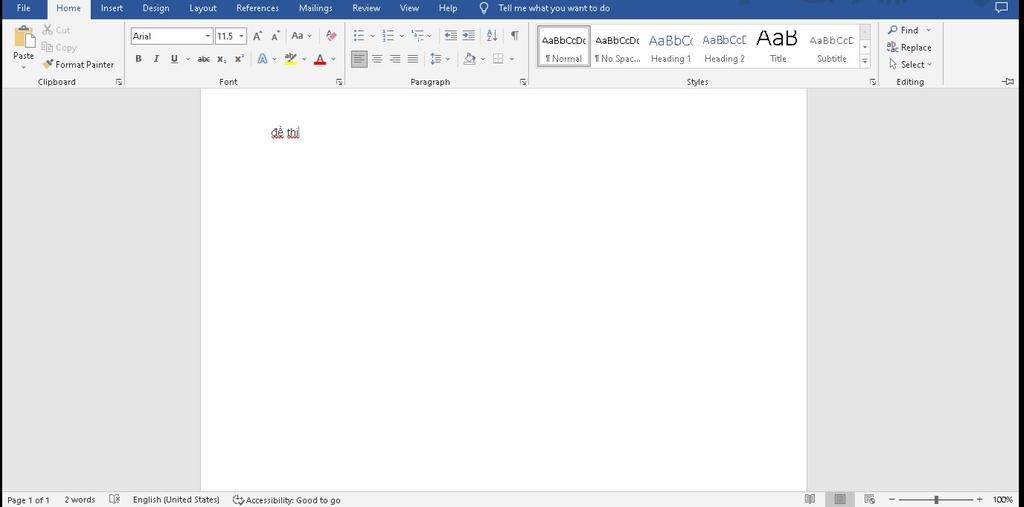Screen dimensions: 1024x507
Task: Start a numbered list
Action: coord(388,36)
